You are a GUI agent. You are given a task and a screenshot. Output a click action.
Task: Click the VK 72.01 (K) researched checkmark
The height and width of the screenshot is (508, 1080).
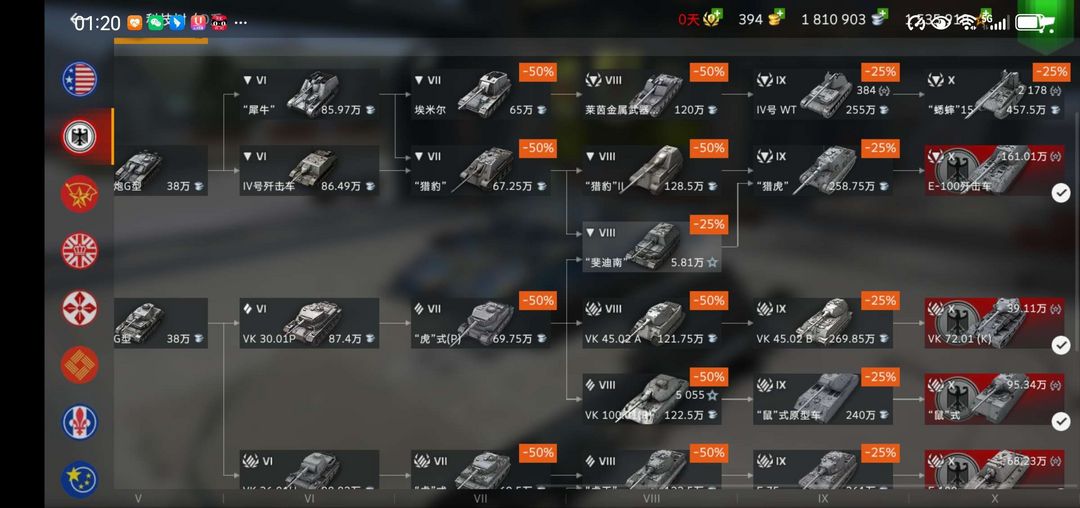(x=1061, y=346)
